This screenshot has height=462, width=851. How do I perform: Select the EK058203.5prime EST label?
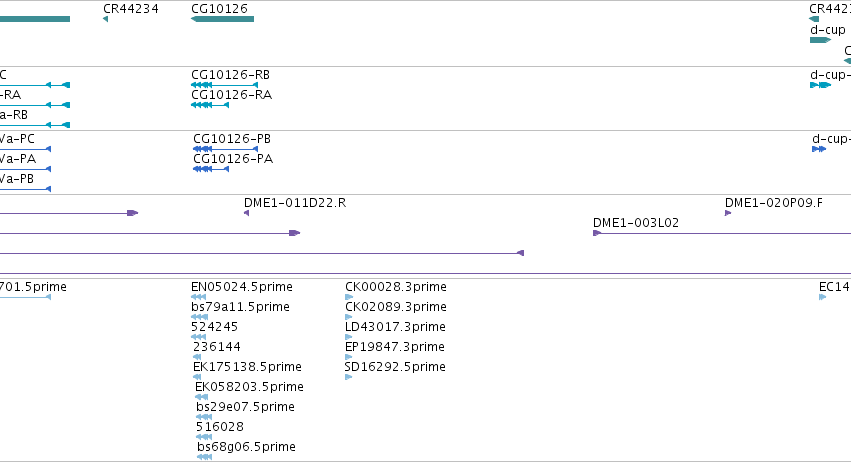[x=249, y=387]
